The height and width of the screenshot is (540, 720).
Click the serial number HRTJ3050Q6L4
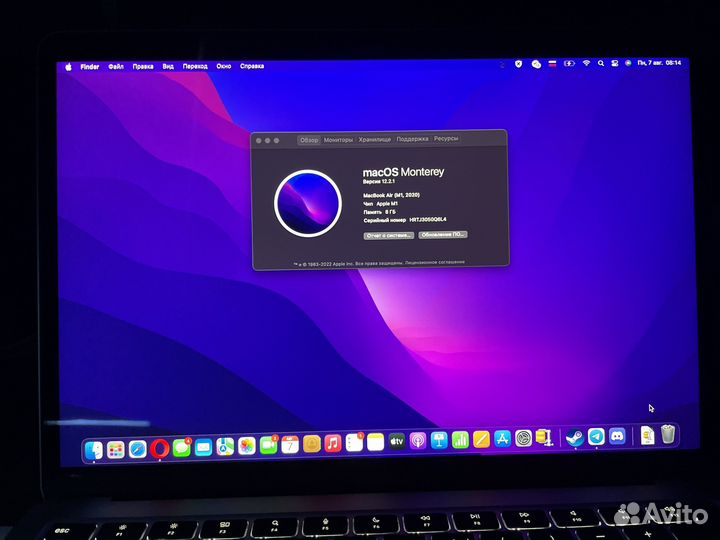428,219
